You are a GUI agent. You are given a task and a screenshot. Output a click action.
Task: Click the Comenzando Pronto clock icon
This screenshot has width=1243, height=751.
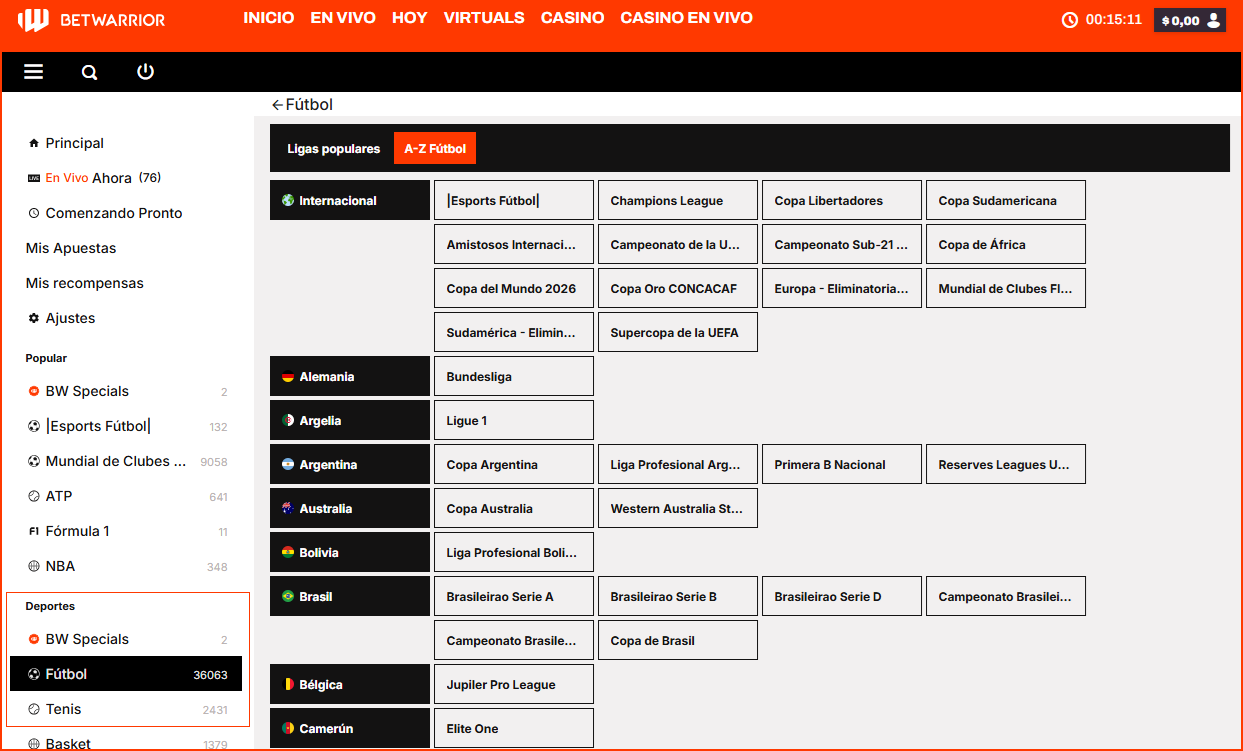tap(34, 213)
